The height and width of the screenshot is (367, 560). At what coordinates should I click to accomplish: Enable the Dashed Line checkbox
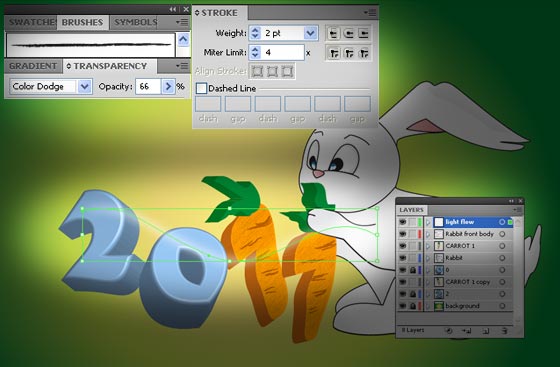click(201, 88)
